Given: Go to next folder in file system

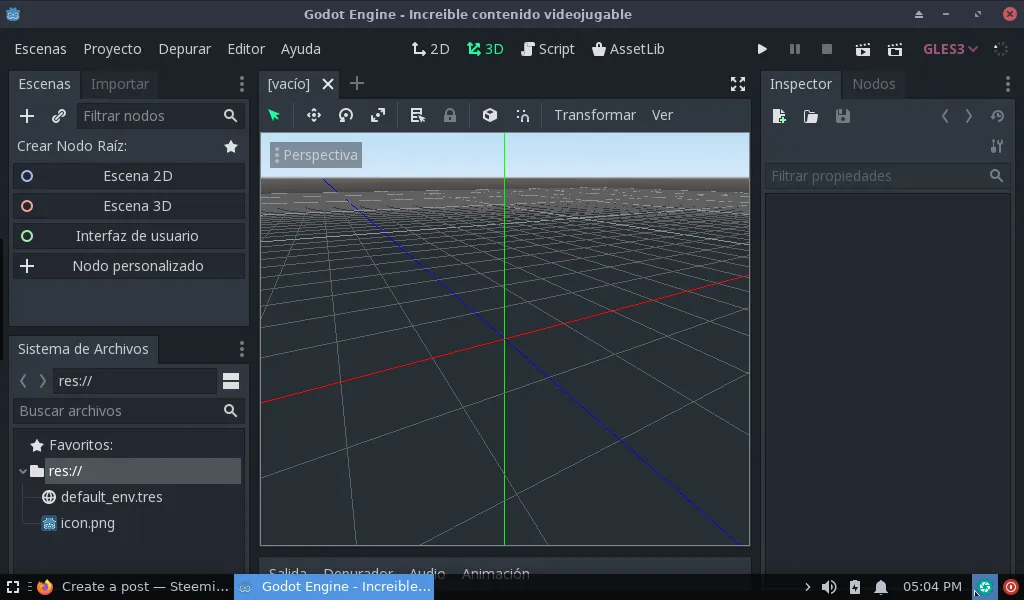Looking at the screenshot, I should click(x=42, y=381).
